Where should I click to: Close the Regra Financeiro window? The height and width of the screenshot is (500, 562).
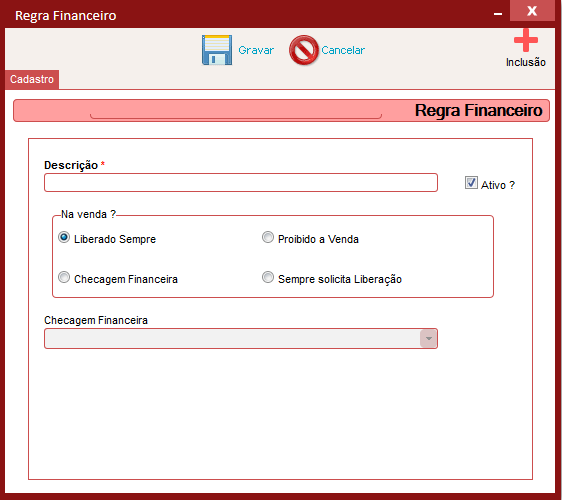(532, 11)
